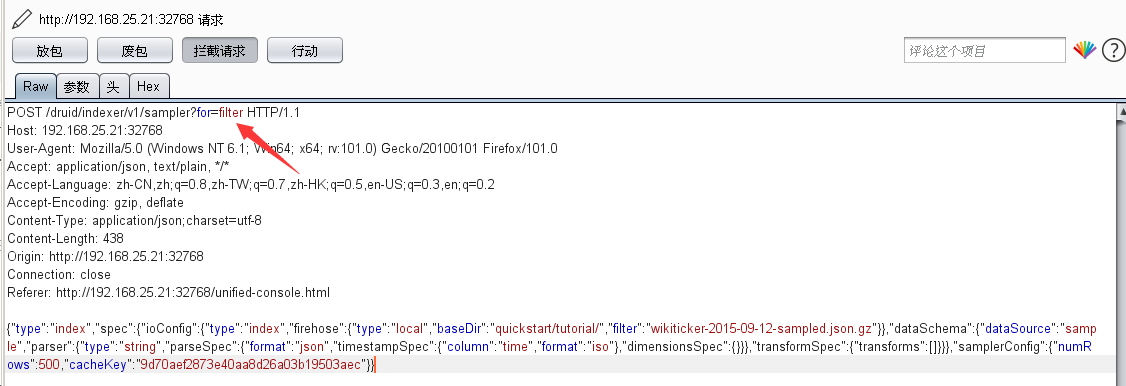Switch to the Raw tab
The image size is (1126, 386).
(35, 86)
